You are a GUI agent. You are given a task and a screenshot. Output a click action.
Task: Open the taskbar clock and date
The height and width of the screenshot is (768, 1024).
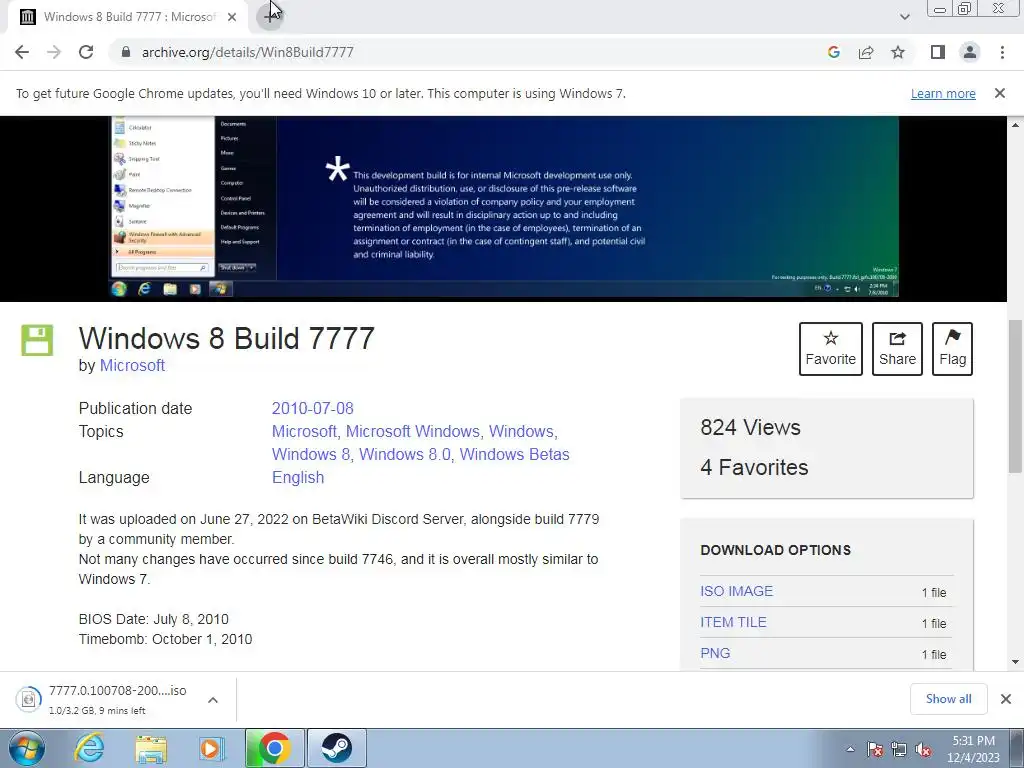coord(974,749)
